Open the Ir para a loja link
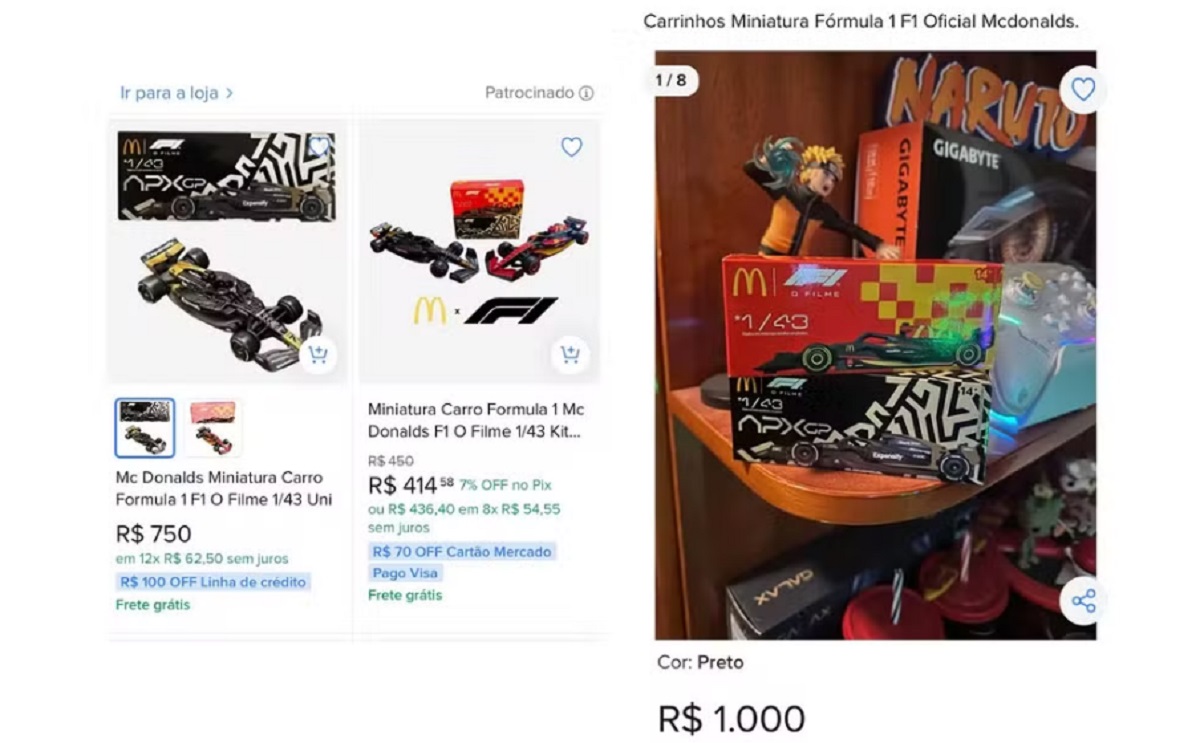Viewport: 1200px width, 743px height. (177, 93)
